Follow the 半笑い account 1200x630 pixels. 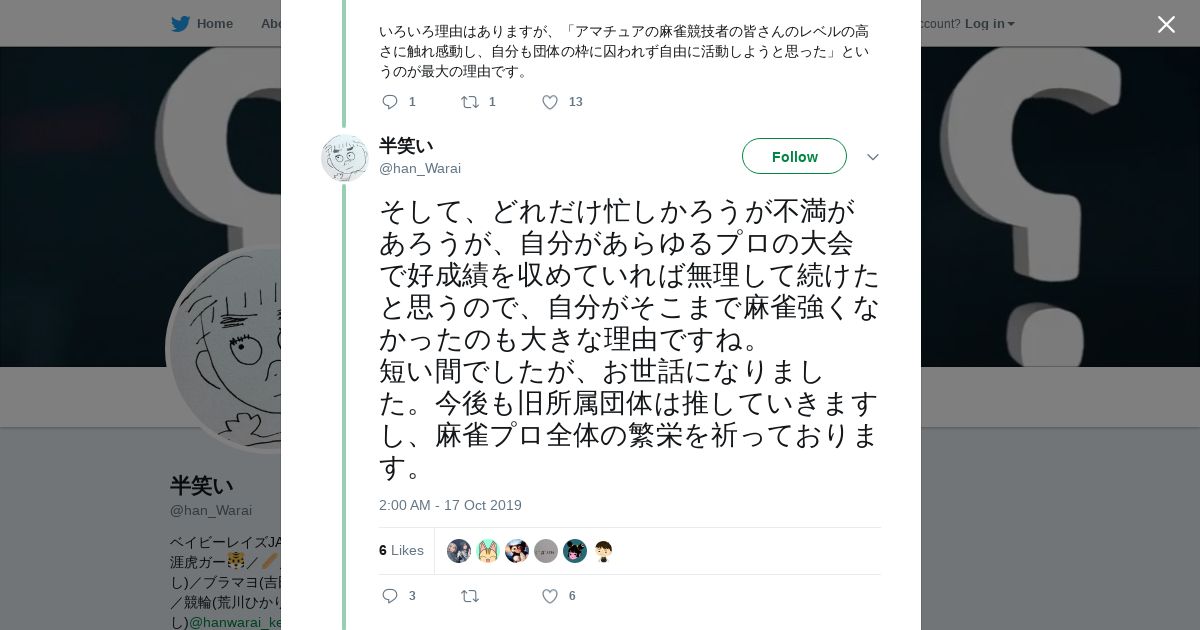[794, 157]
